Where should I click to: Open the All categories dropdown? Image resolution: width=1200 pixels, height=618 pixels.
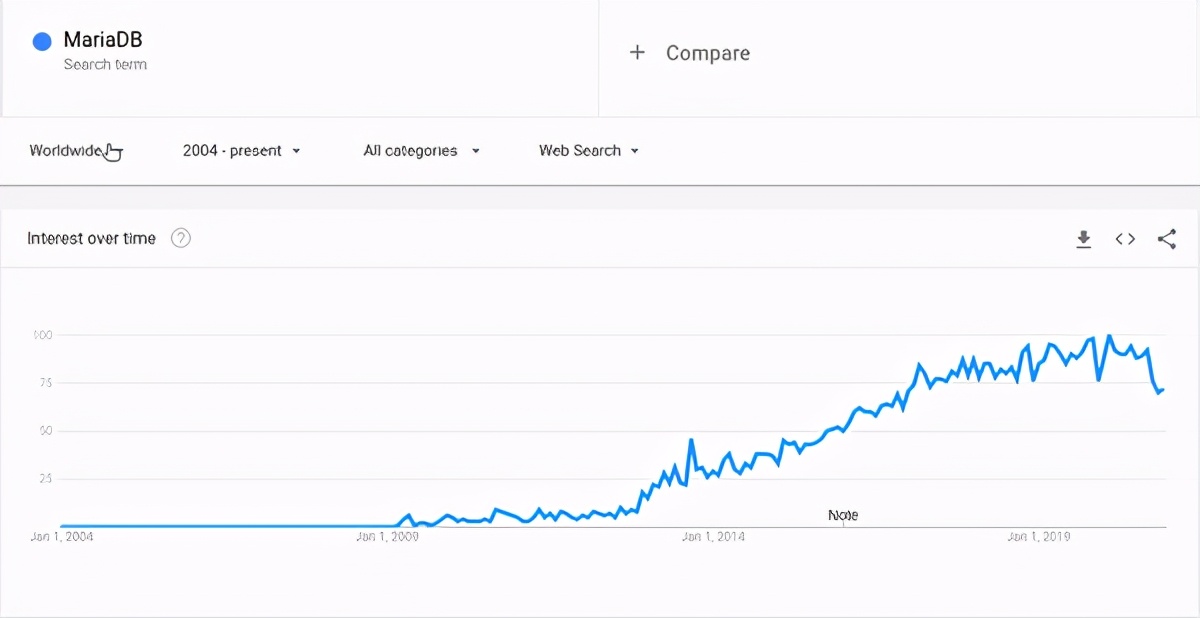(x=421, y=151)
